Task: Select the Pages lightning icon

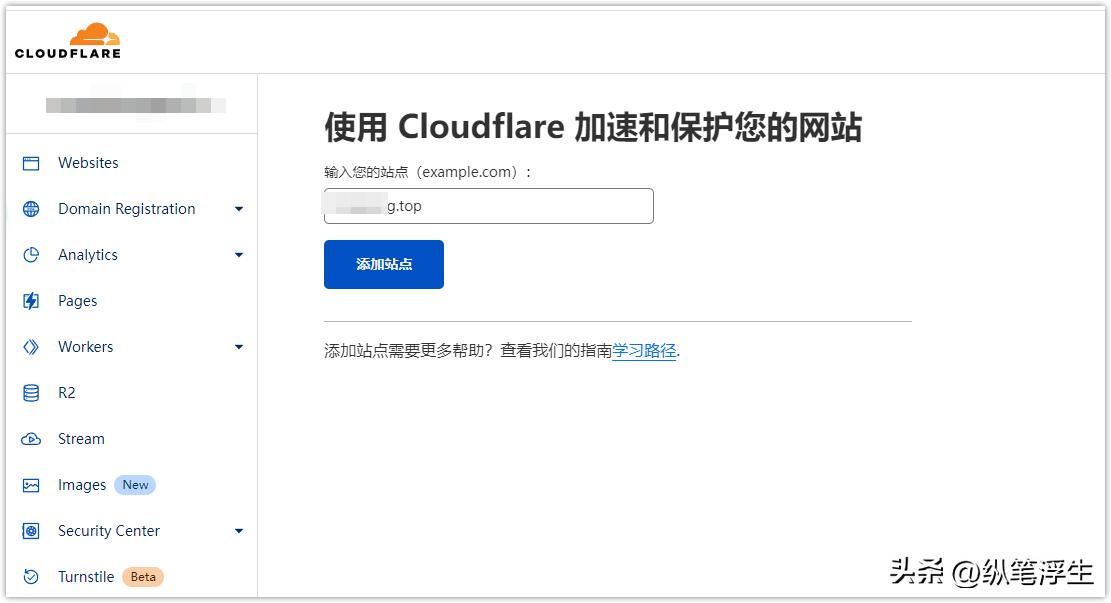Action: pyautogui.click(x=31, y=300)
